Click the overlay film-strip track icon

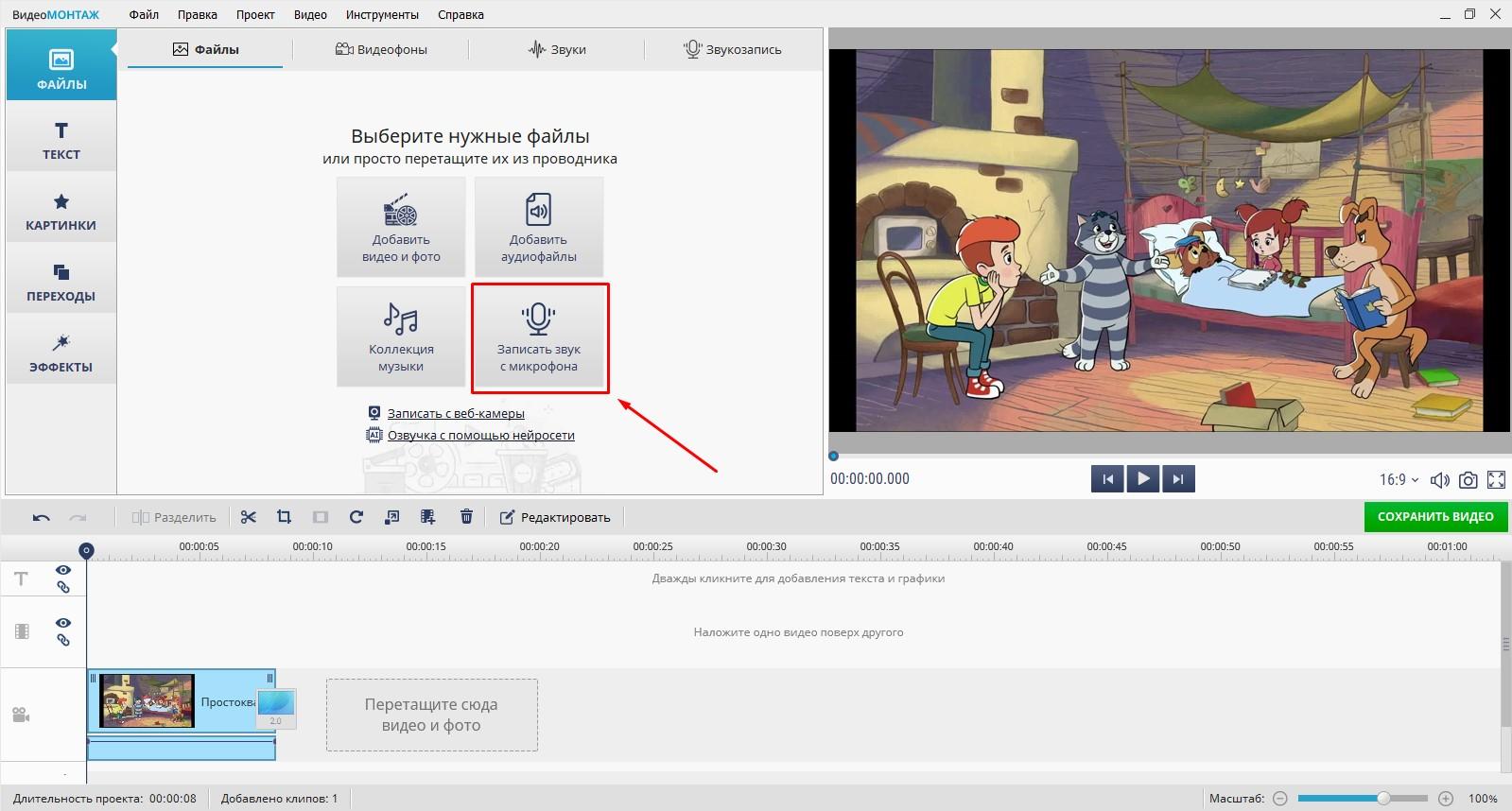pos(21,631)
